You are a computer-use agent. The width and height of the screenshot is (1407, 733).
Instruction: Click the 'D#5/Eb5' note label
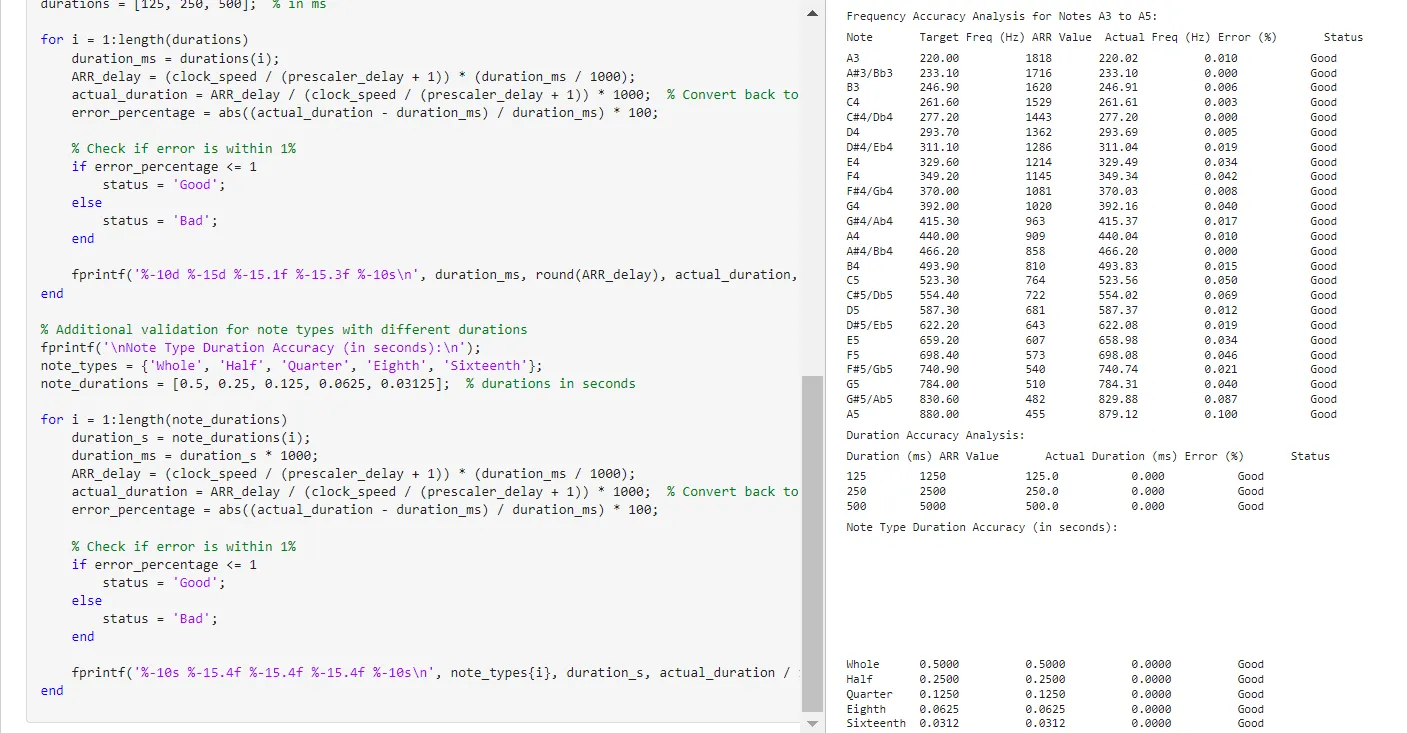[x=869, y=325]
